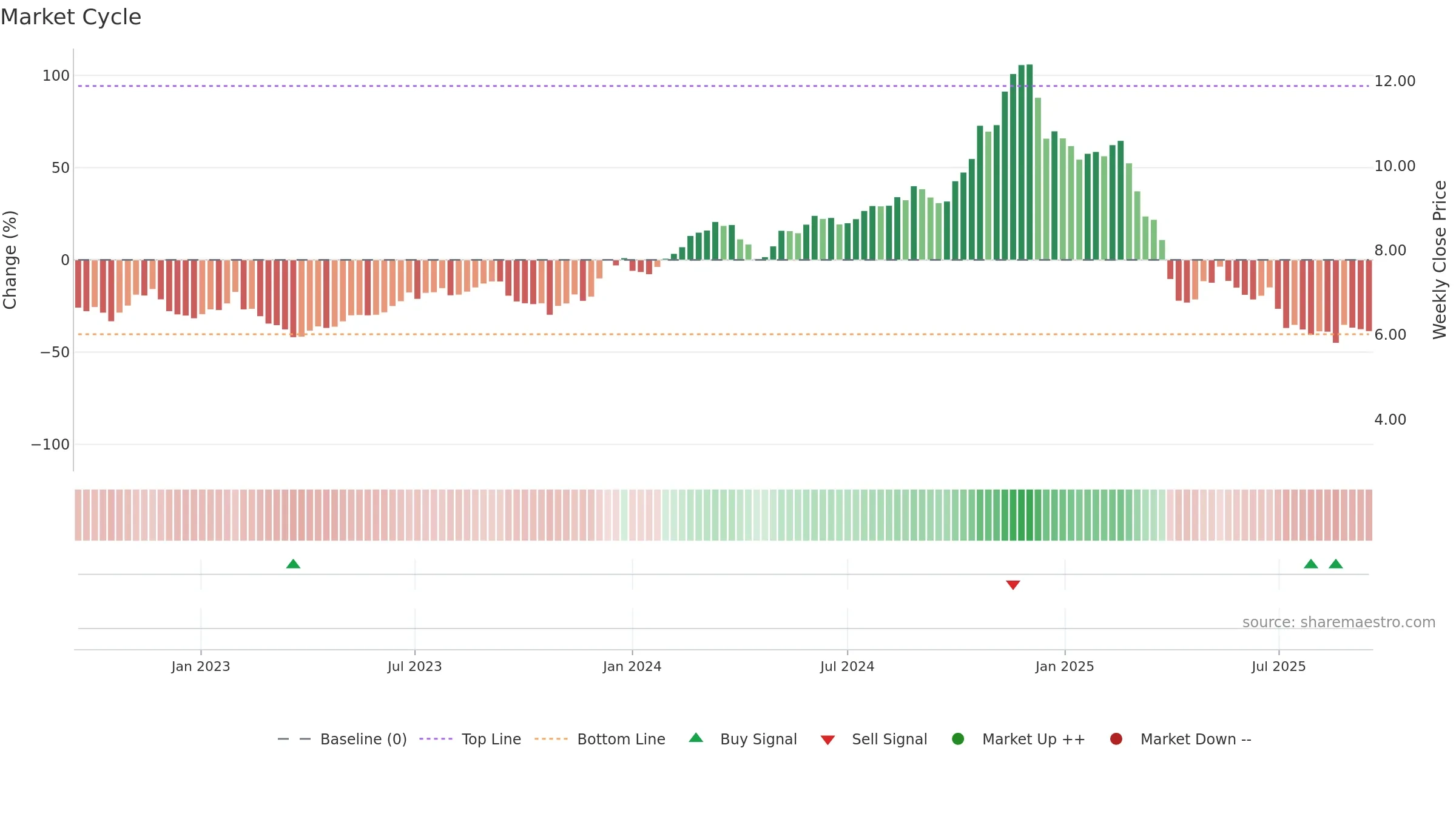1456x819 pixels.
Task: Click the −50 tick on the left axis
Action: coord(55,352)
